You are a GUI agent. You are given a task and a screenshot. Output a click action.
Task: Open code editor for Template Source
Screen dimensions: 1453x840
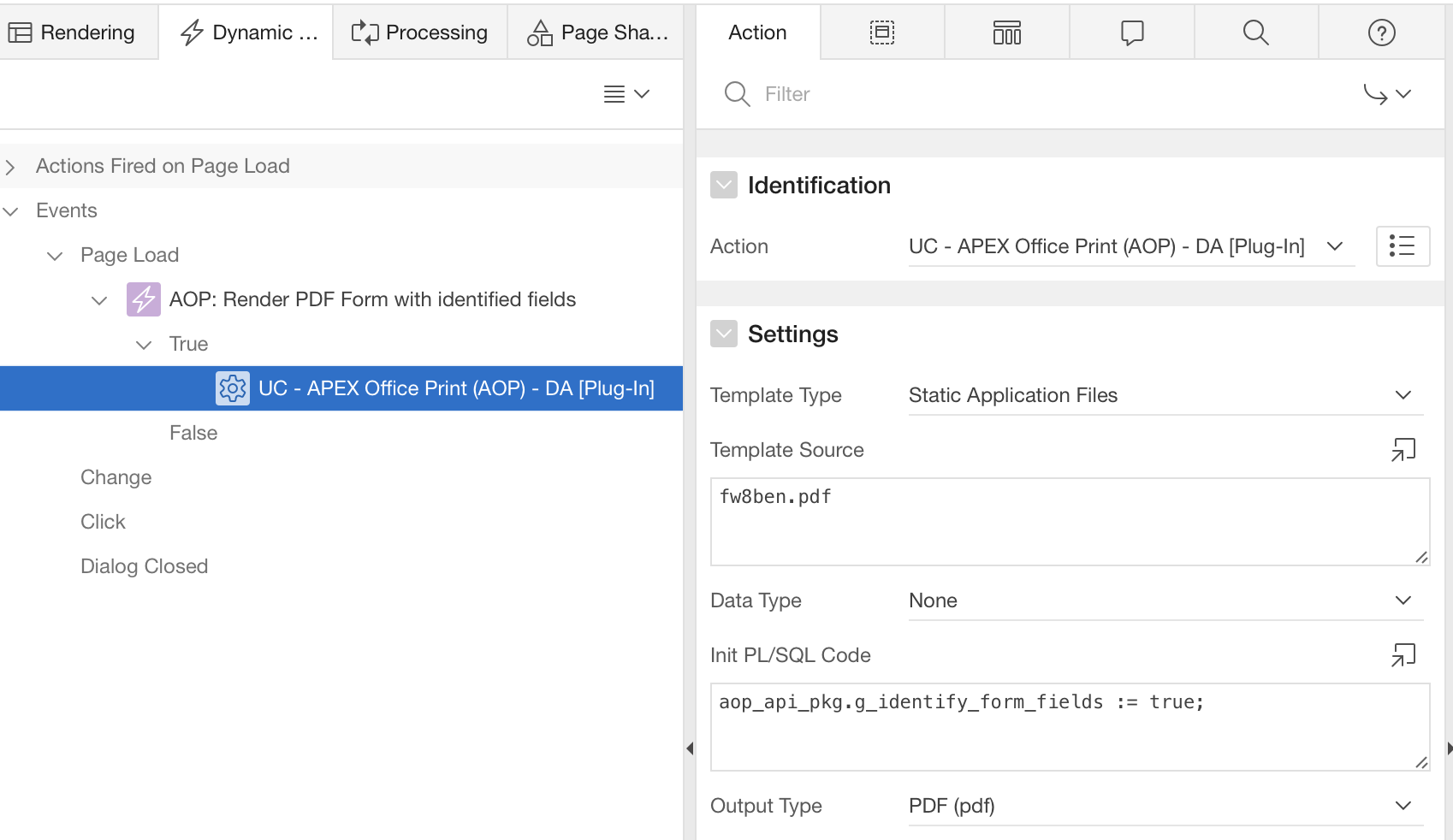1403,449
